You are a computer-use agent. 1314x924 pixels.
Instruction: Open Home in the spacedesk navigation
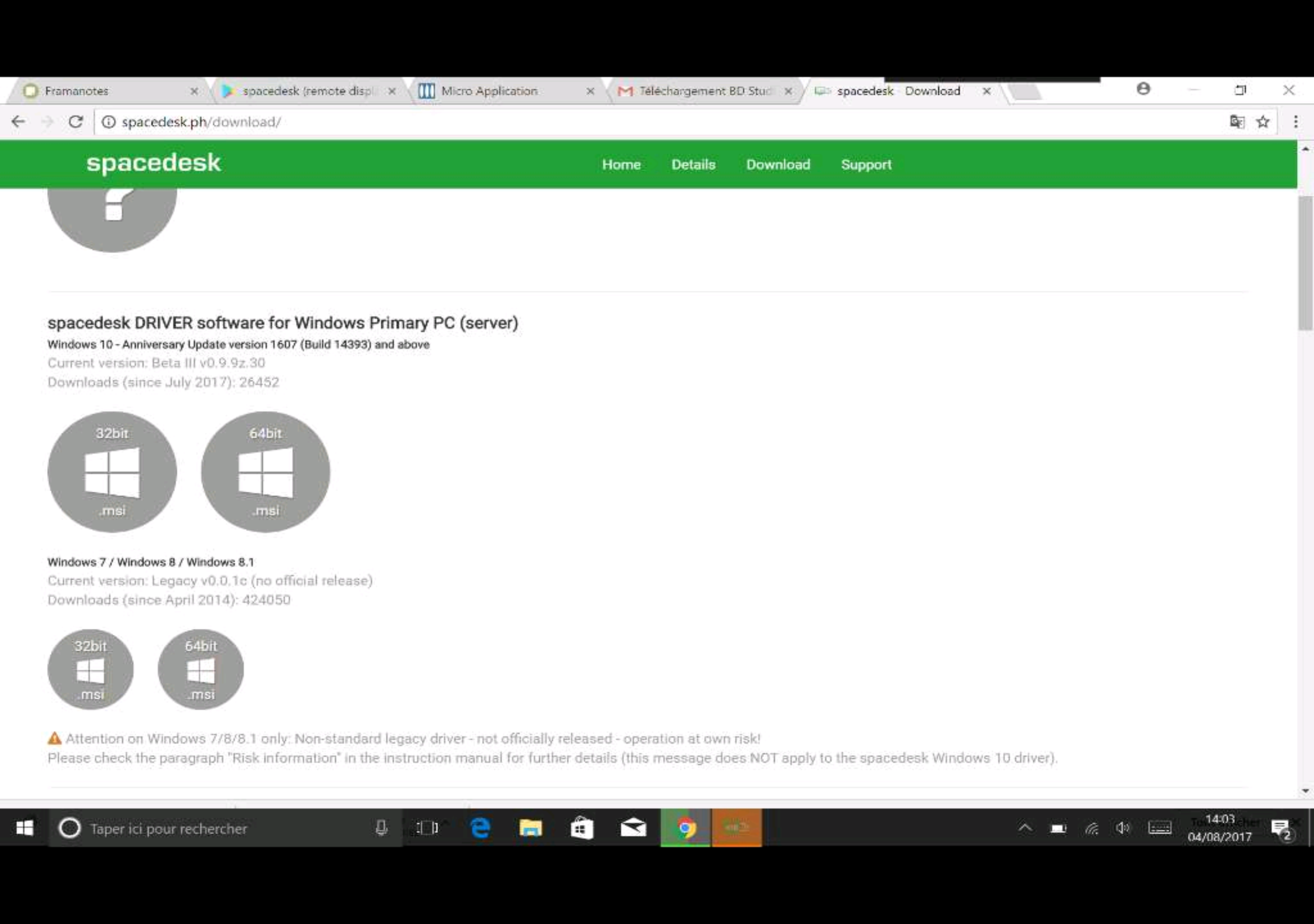(x=621, y=164)
